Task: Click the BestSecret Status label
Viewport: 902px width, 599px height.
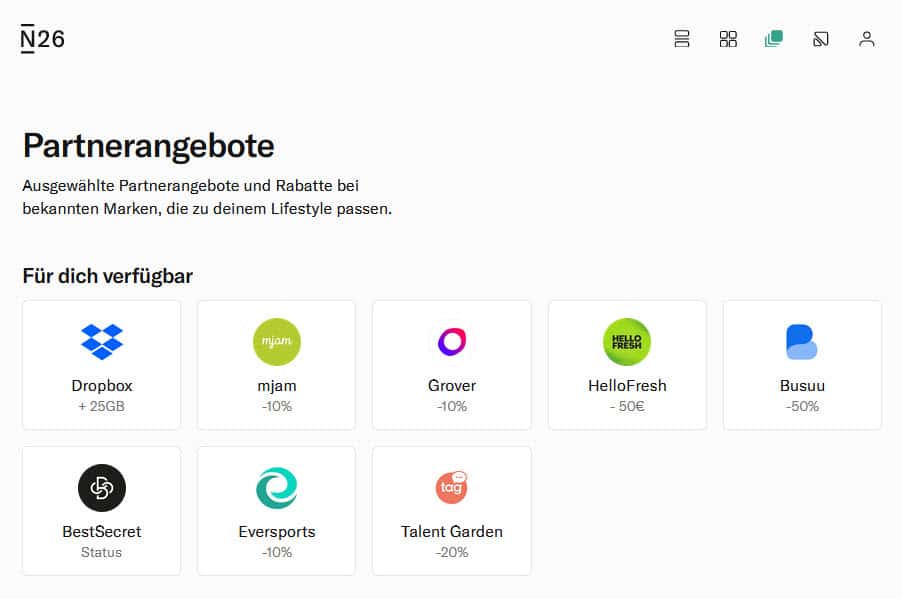Action: [x=102, y=553]
